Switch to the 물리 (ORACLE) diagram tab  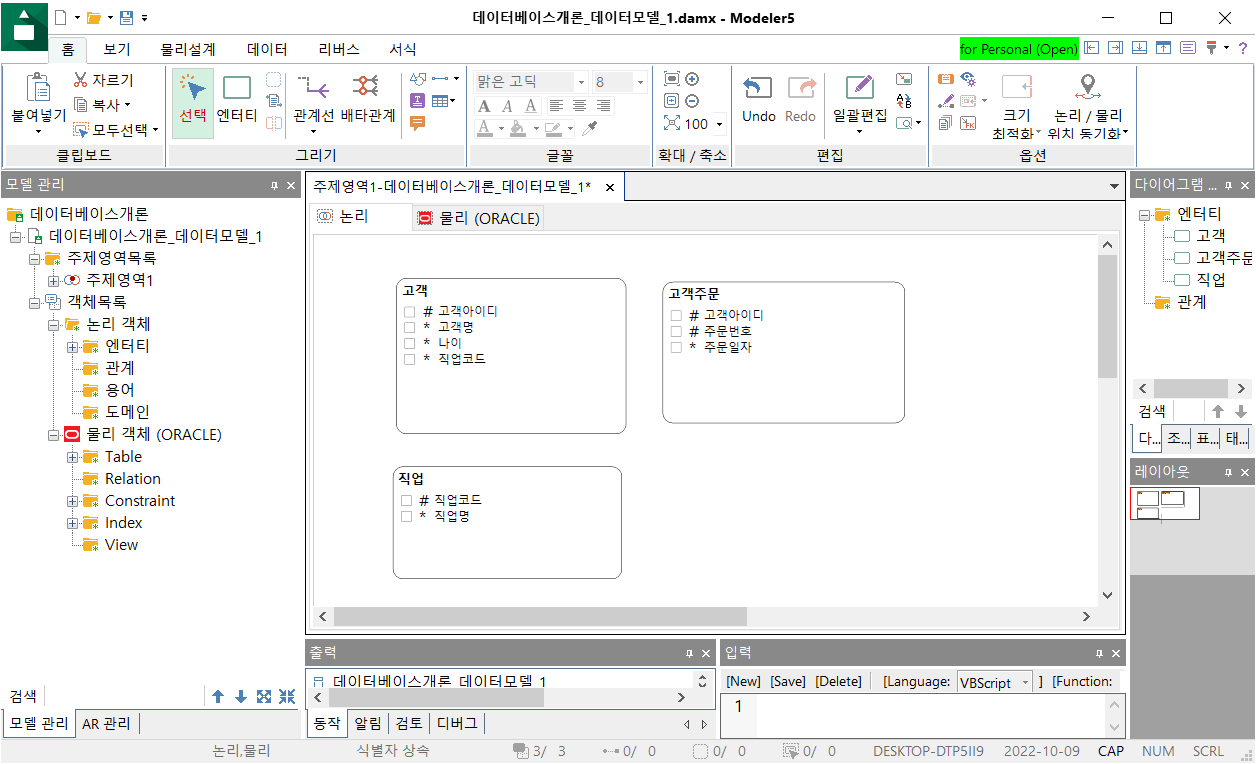coord(478,218)
